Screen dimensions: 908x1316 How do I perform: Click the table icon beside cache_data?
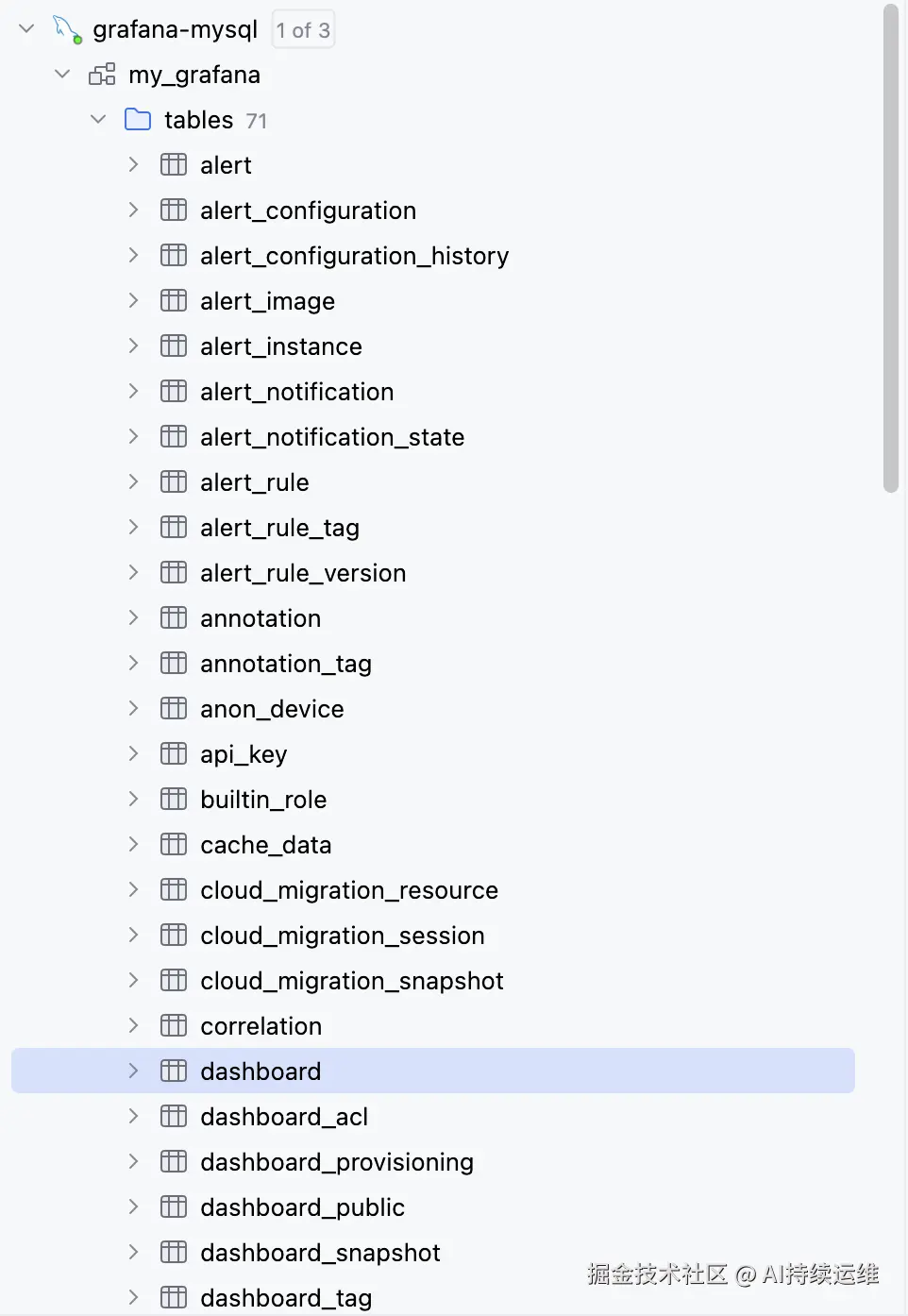(x=173, y=844)
